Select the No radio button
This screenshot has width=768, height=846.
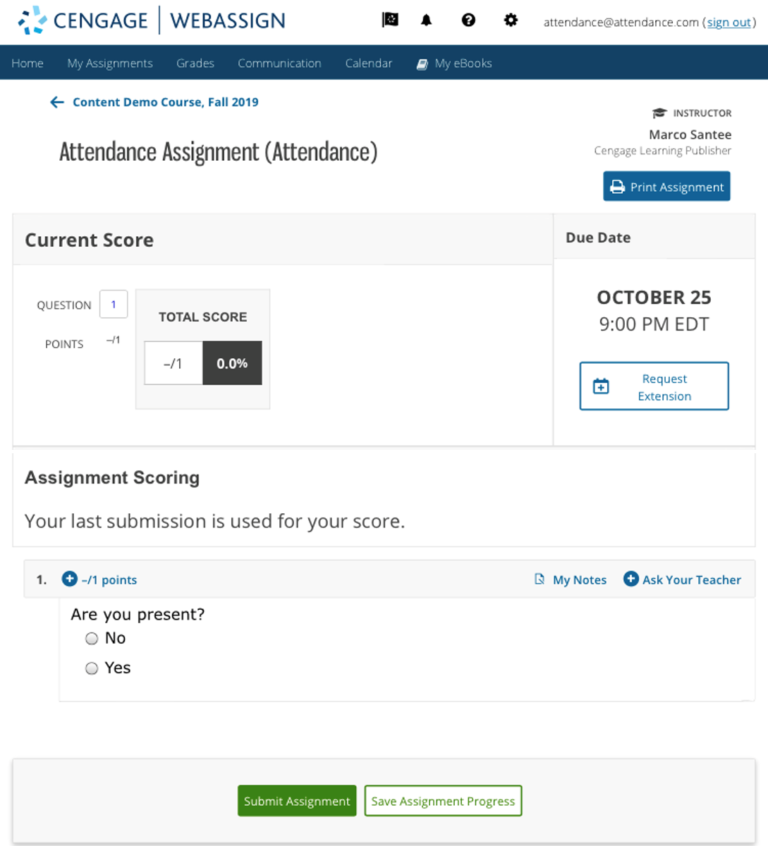[91, 638]
